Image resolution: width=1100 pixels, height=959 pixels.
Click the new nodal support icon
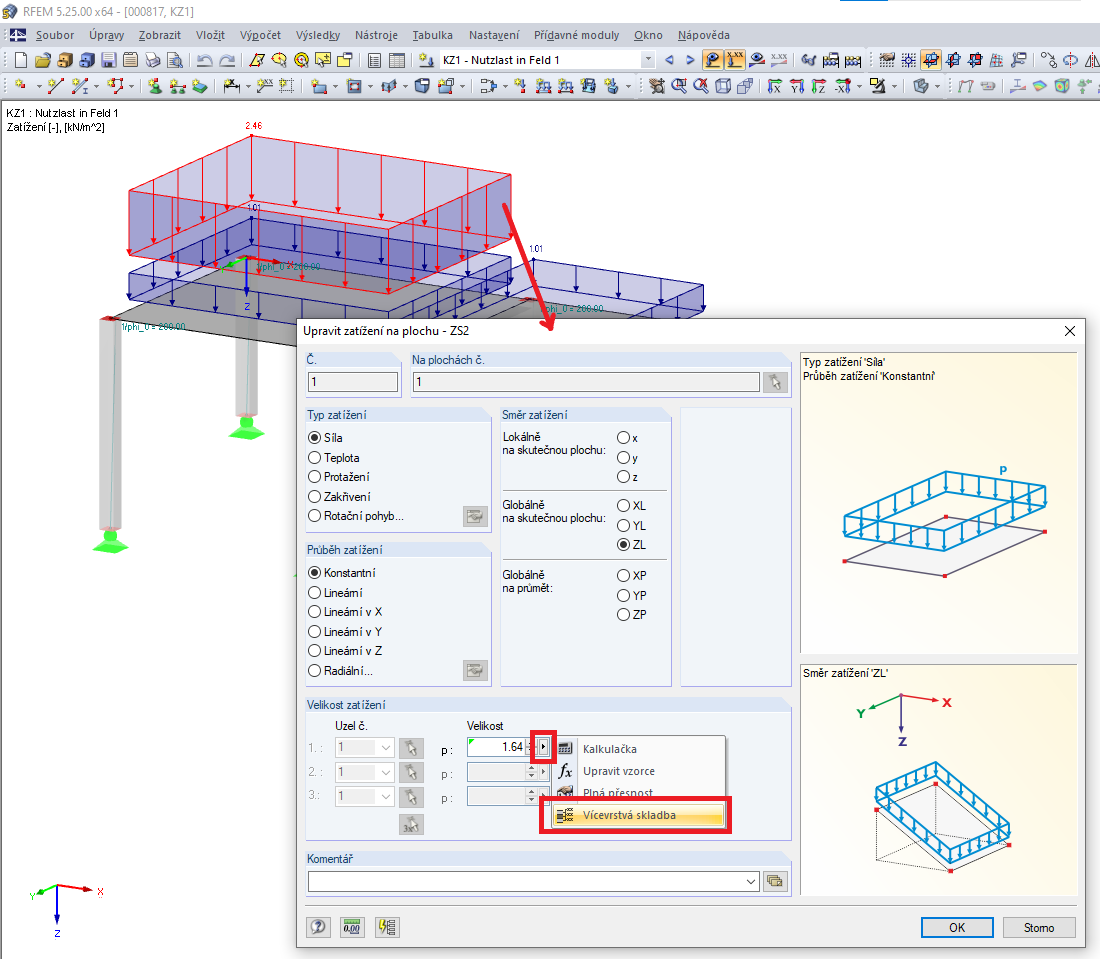pos(154,86)
